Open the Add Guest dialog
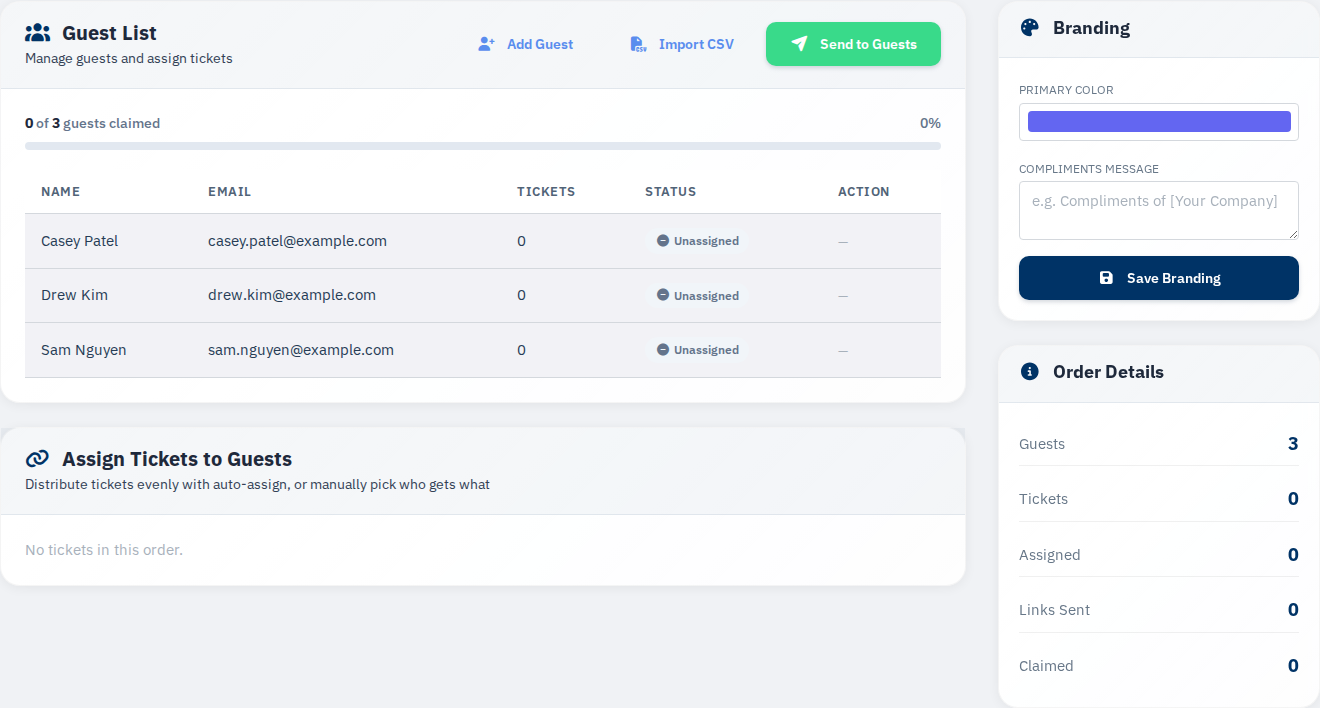 point(526,44)
